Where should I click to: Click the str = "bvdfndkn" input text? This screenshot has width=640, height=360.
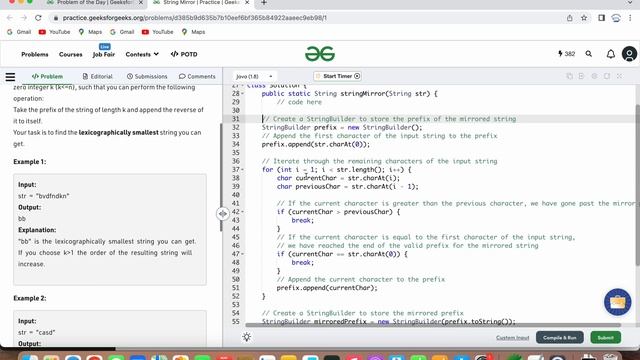coord(44,196)
